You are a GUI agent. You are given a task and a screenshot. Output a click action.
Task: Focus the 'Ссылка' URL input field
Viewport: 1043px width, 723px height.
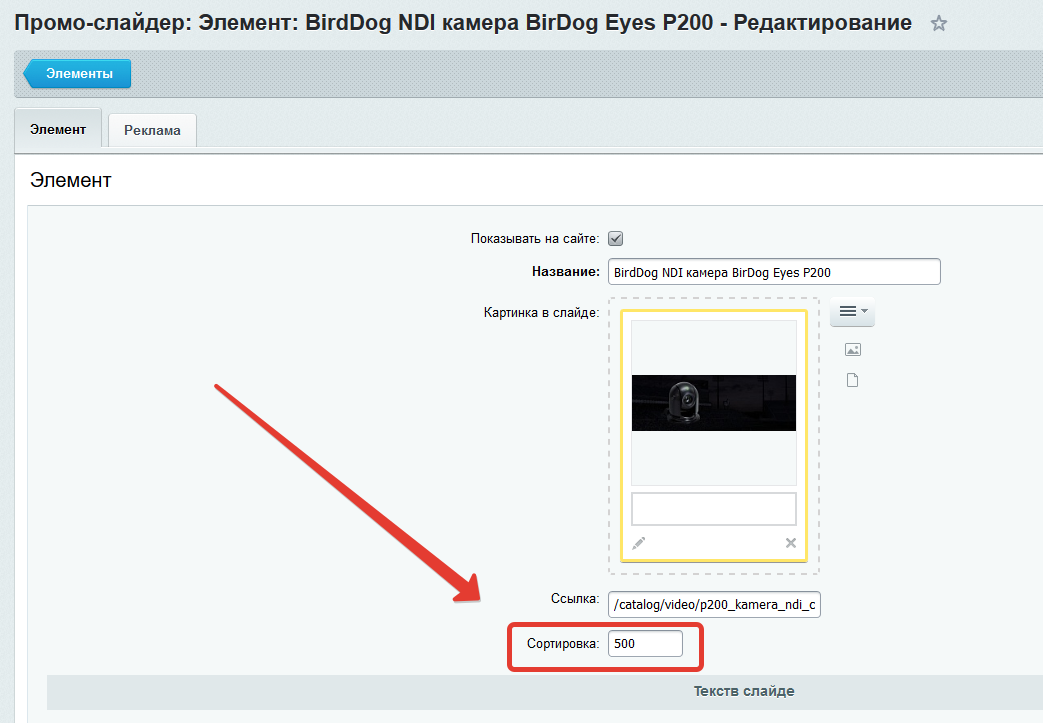(x=714, y=604)
